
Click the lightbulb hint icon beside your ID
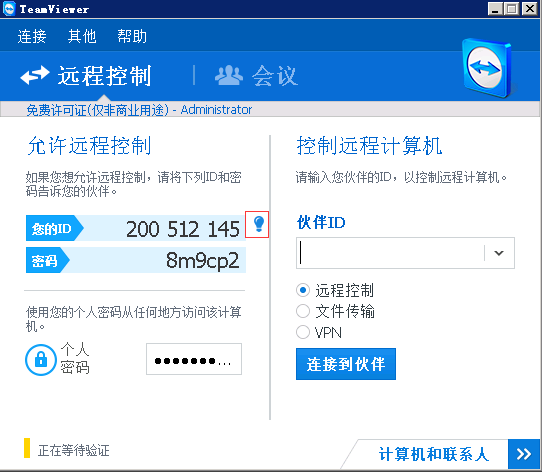259,224
